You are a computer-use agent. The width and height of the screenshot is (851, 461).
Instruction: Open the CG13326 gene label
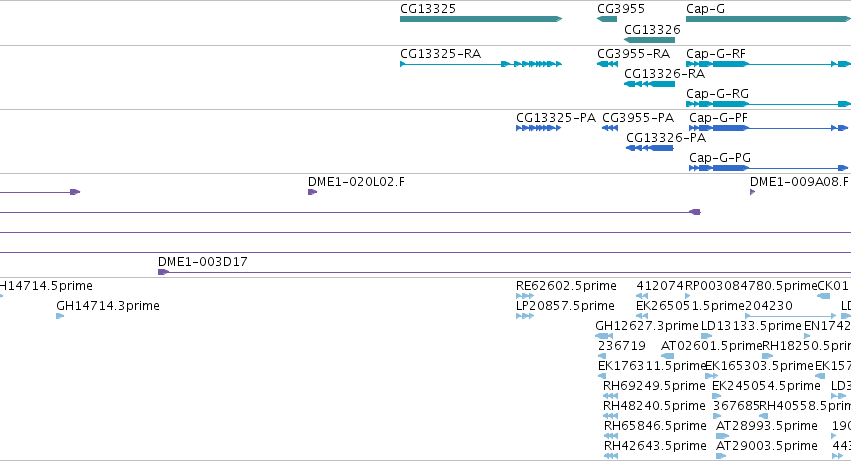click(x=652, y=30)
